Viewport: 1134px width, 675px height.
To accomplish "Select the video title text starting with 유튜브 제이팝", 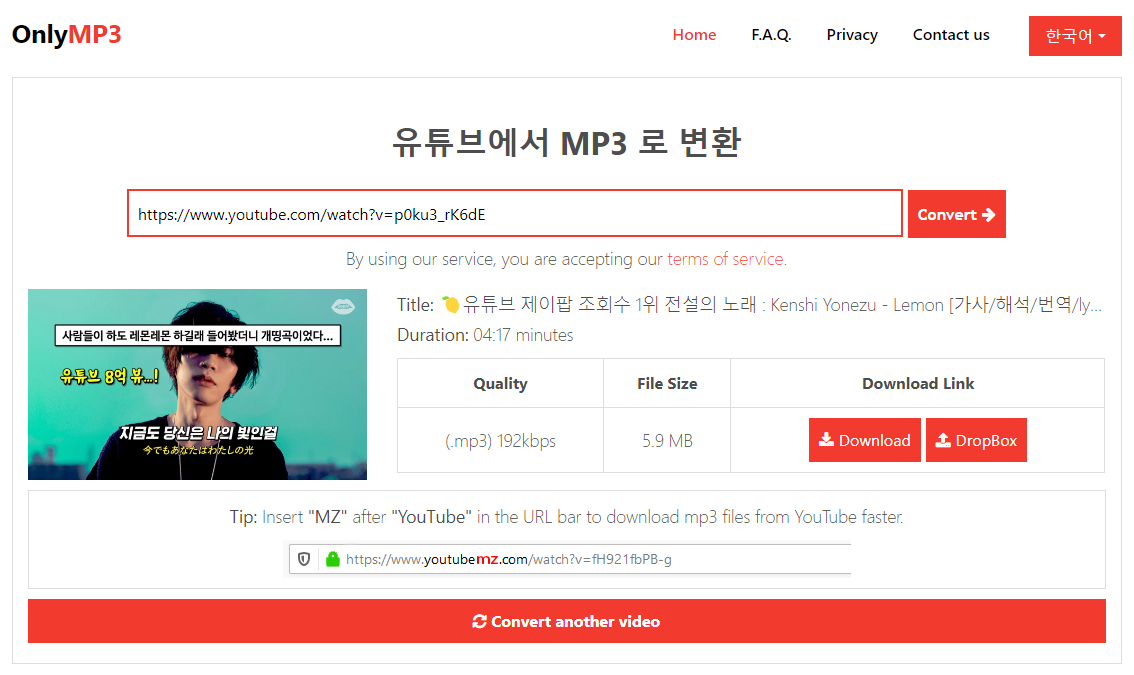I will (x=781, y=305).
